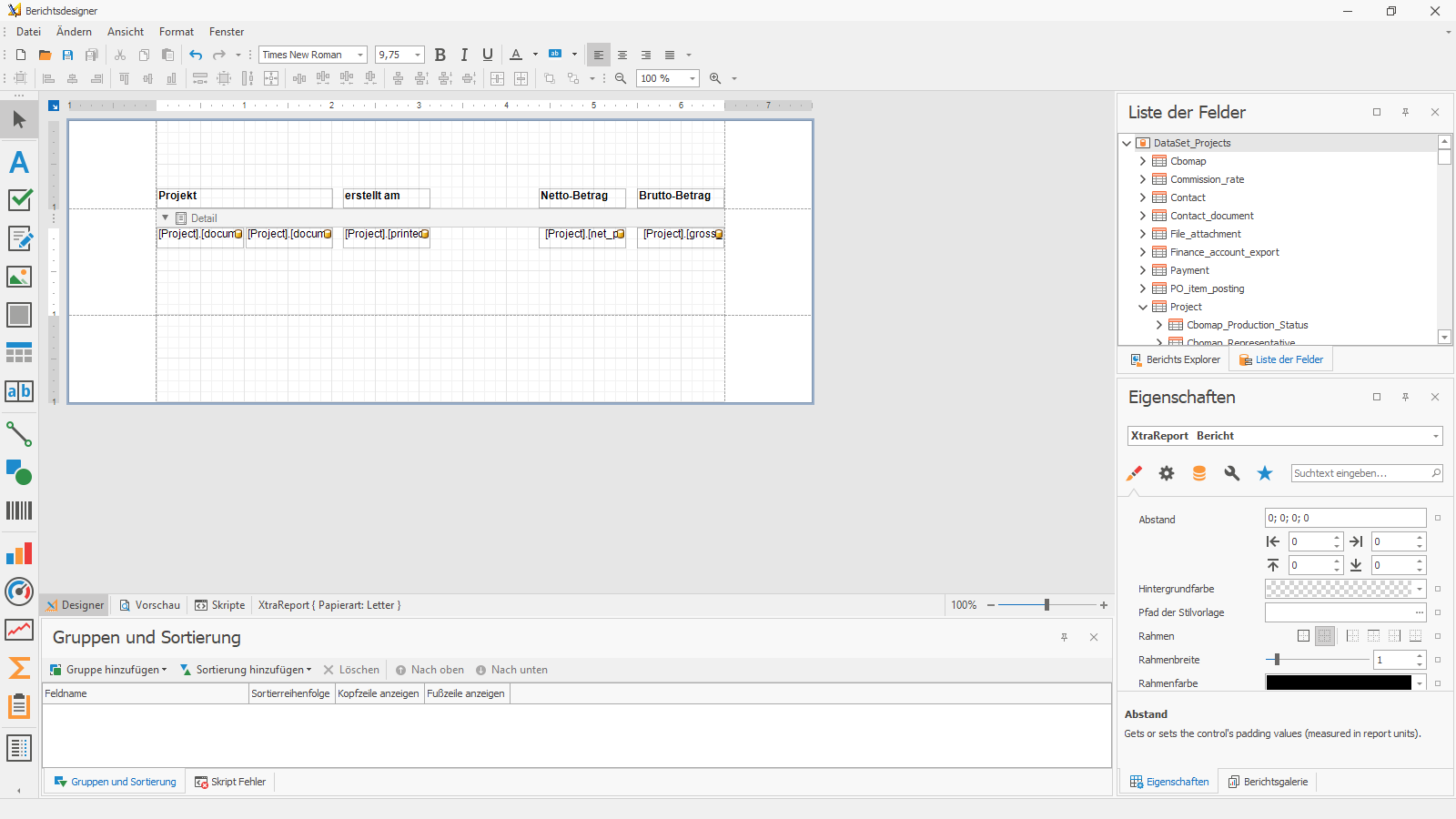Click the Suchtext eingeben search field
The width and height of the screenshot is (1456, 819).
coord(1367,473)
